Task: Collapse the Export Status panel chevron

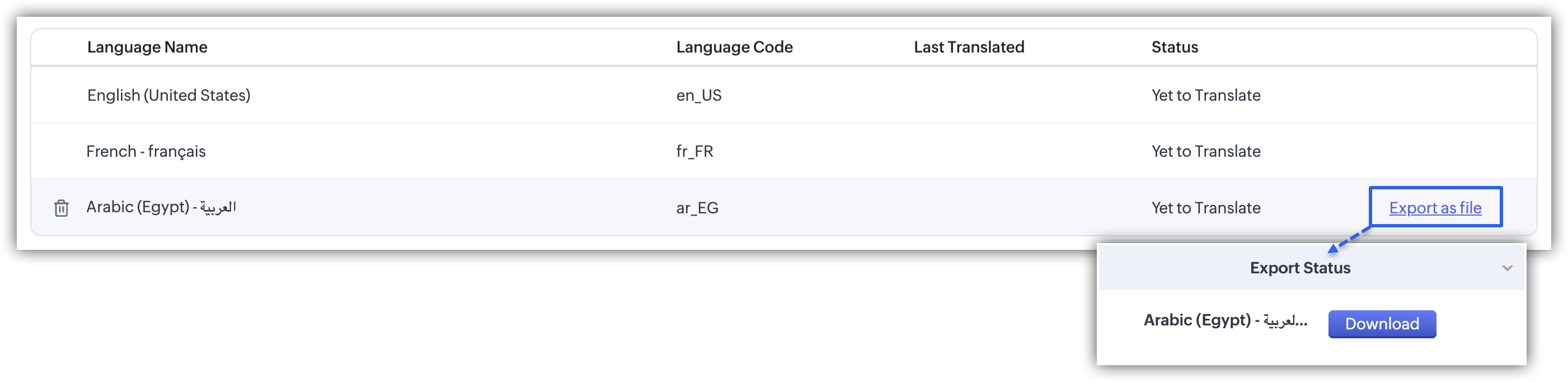Action: pyautogui.click(x=1506, y=268)
